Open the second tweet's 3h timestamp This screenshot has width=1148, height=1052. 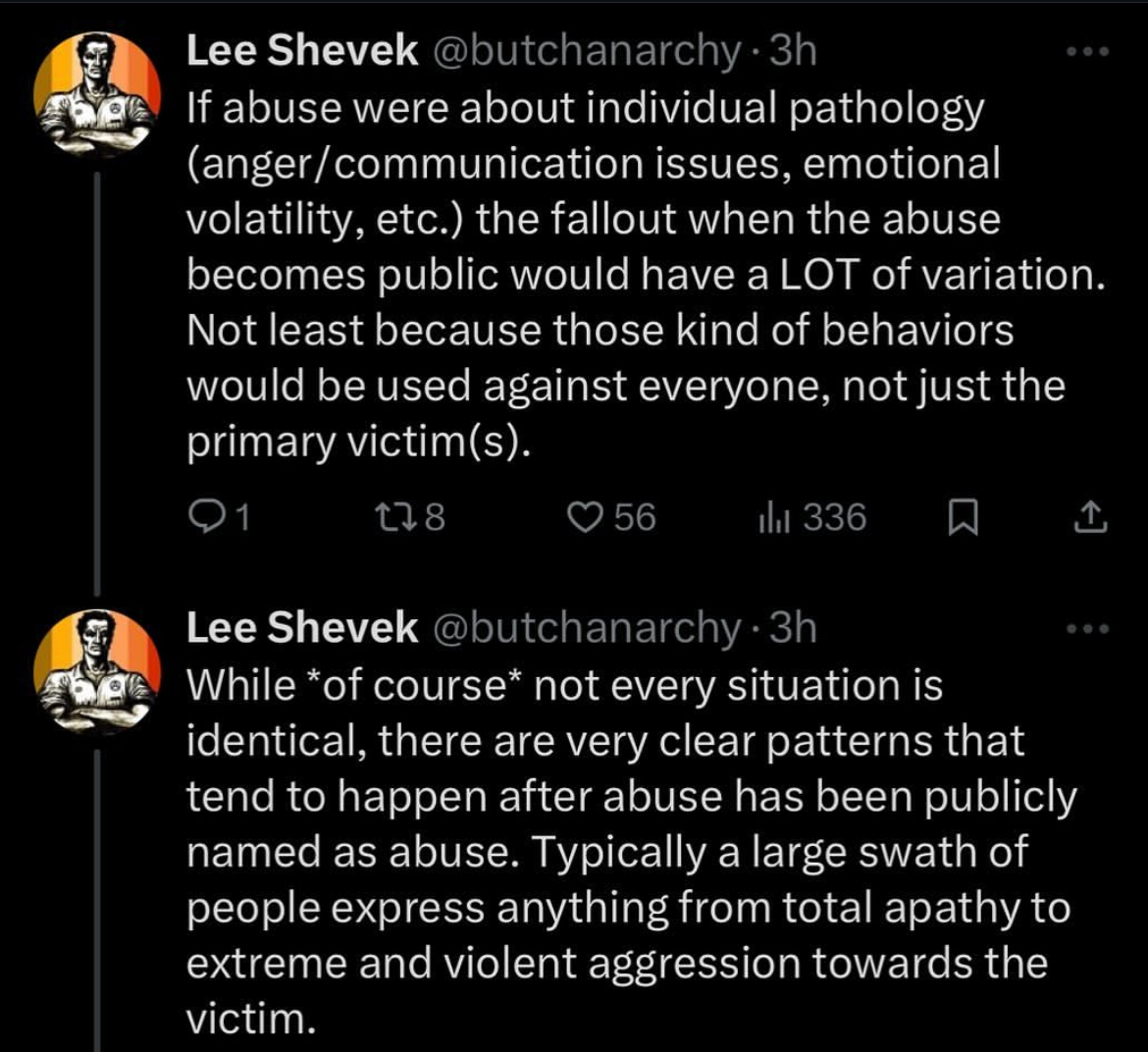(794, 628)
